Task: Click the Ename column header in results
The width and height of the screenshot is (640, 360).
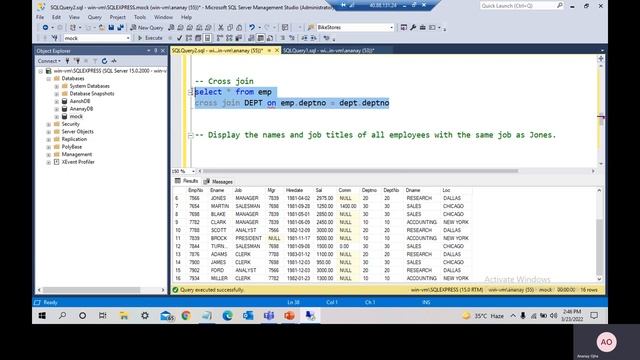Action: click(217, 191)
